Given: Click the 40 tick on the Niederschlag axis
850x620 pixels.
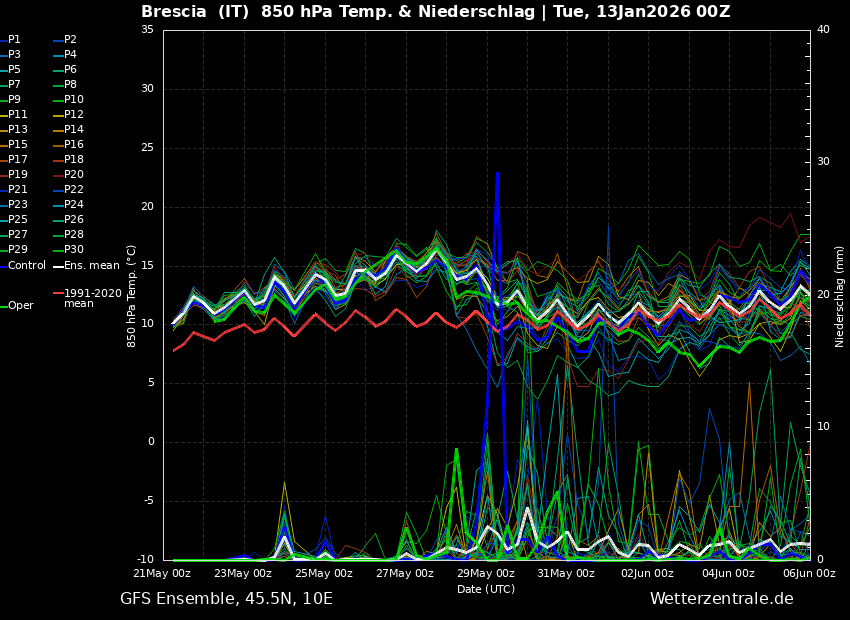Looking at the screenshot, I should click(823, 29).
